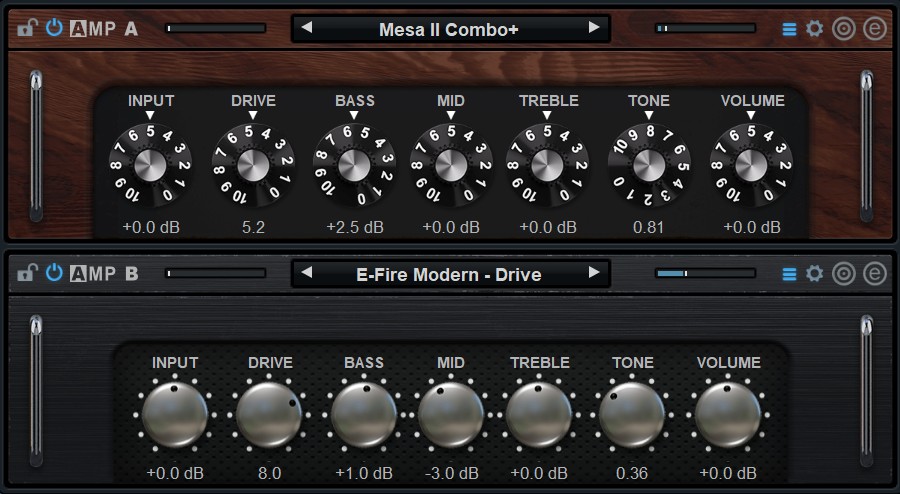Click Amp A circular target icon
Screen dimensions: 900x494
[x=844, y=28]
